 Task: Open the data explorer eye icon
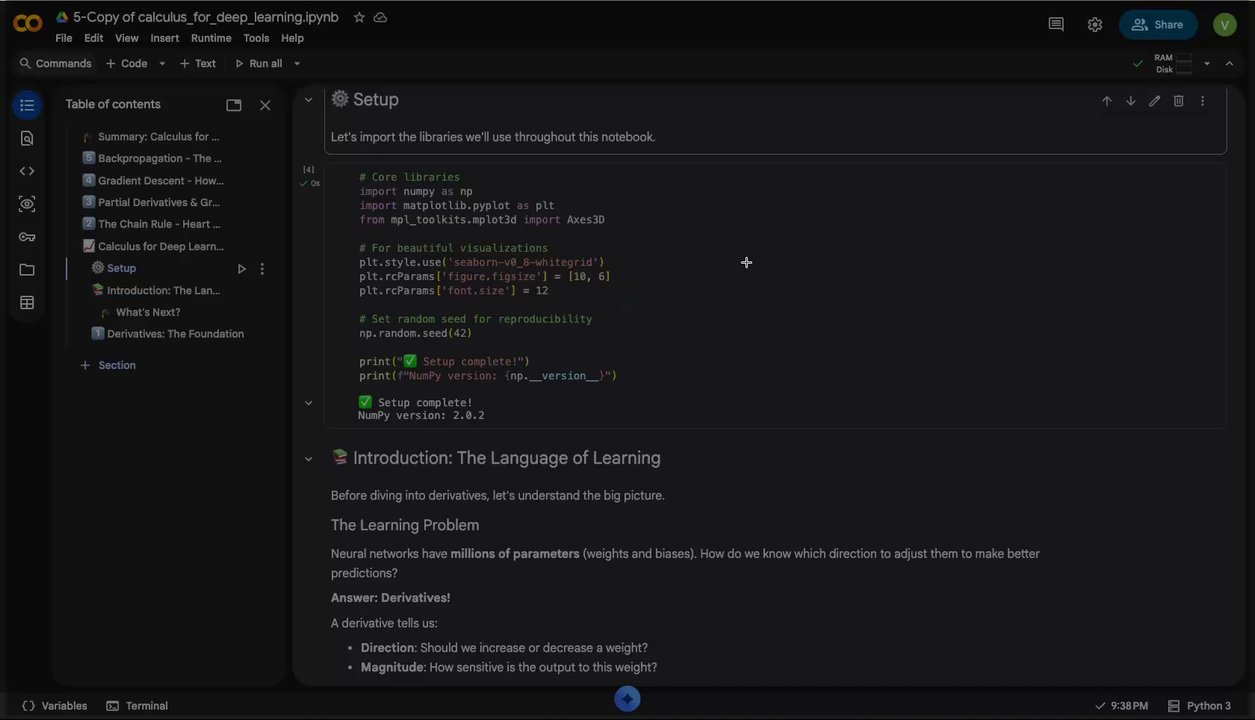(27, 204)
